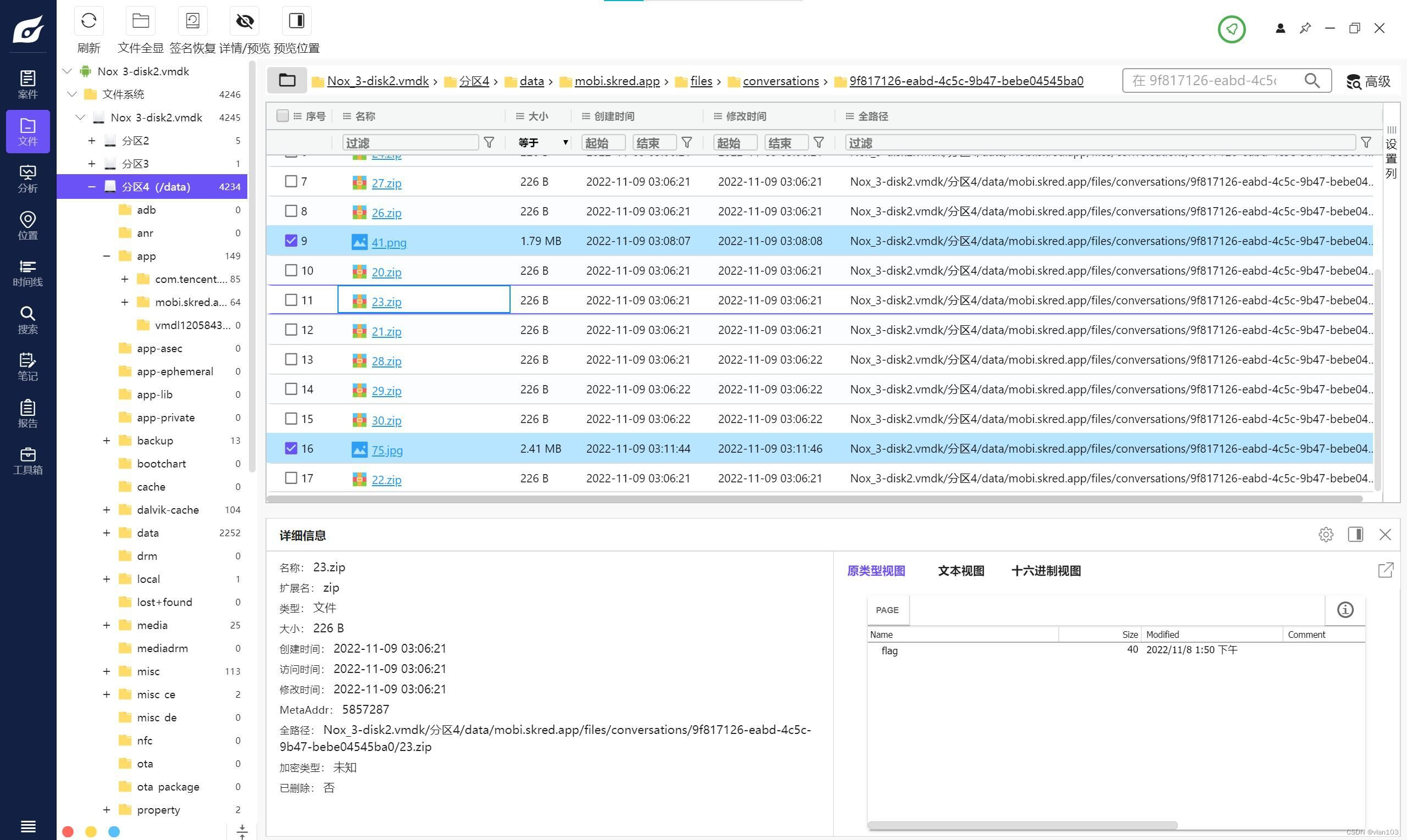The image size is (1407, 840).
Task: Toggle checkbox for row 9 item 41.png
Action: click(291, 241)
